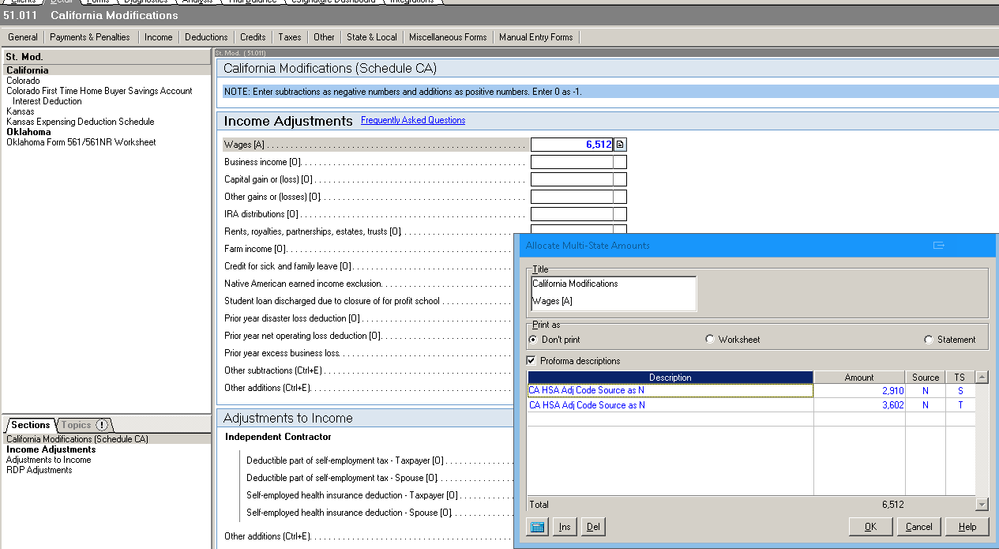
Task: Click the Wages [A] amount field
Action: [571, 145]
